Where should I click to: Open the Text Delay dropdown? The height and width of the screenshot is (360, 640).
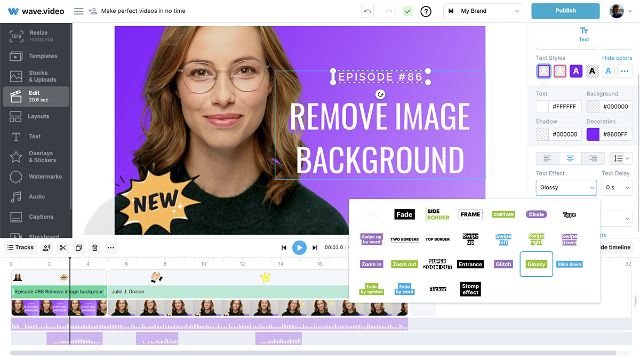(x=617, y=187)
